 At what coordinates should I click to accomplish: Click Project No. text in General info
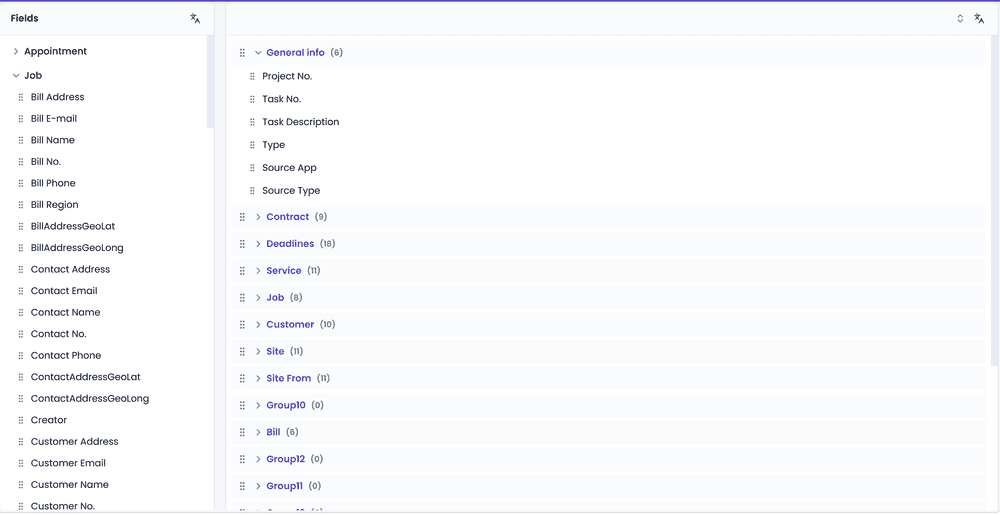click(287, 76)
